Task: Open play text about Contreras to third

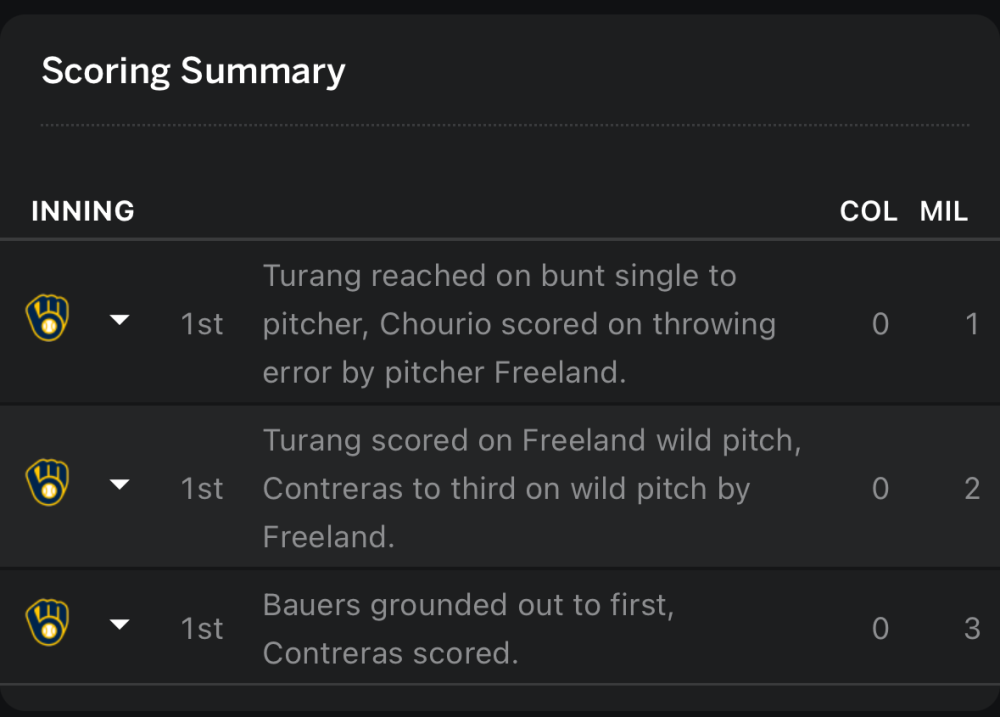Action: coord(531,489)
